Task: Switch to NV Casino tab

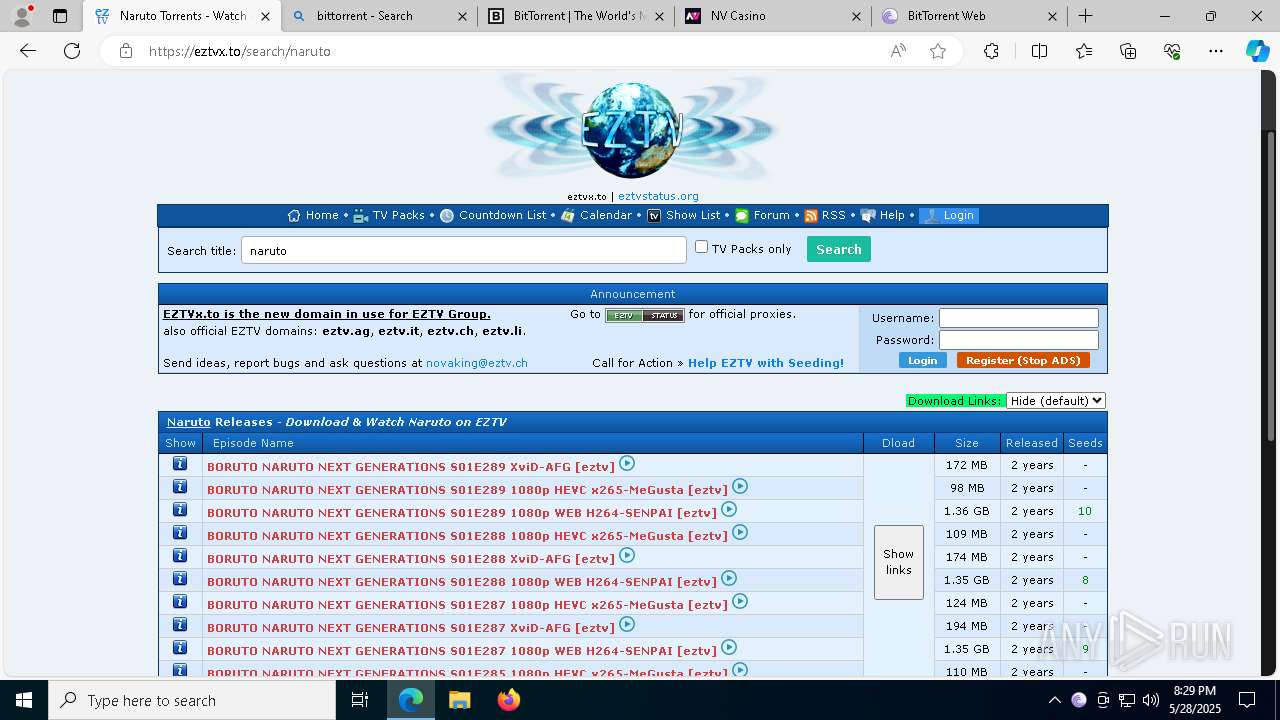Action: point(772,16)
